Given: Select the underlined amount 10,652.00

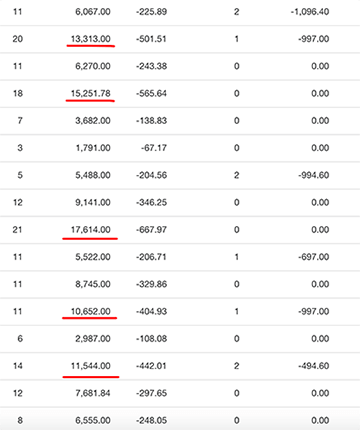Looking at the screenshot, I should click(x=90, y=311).
